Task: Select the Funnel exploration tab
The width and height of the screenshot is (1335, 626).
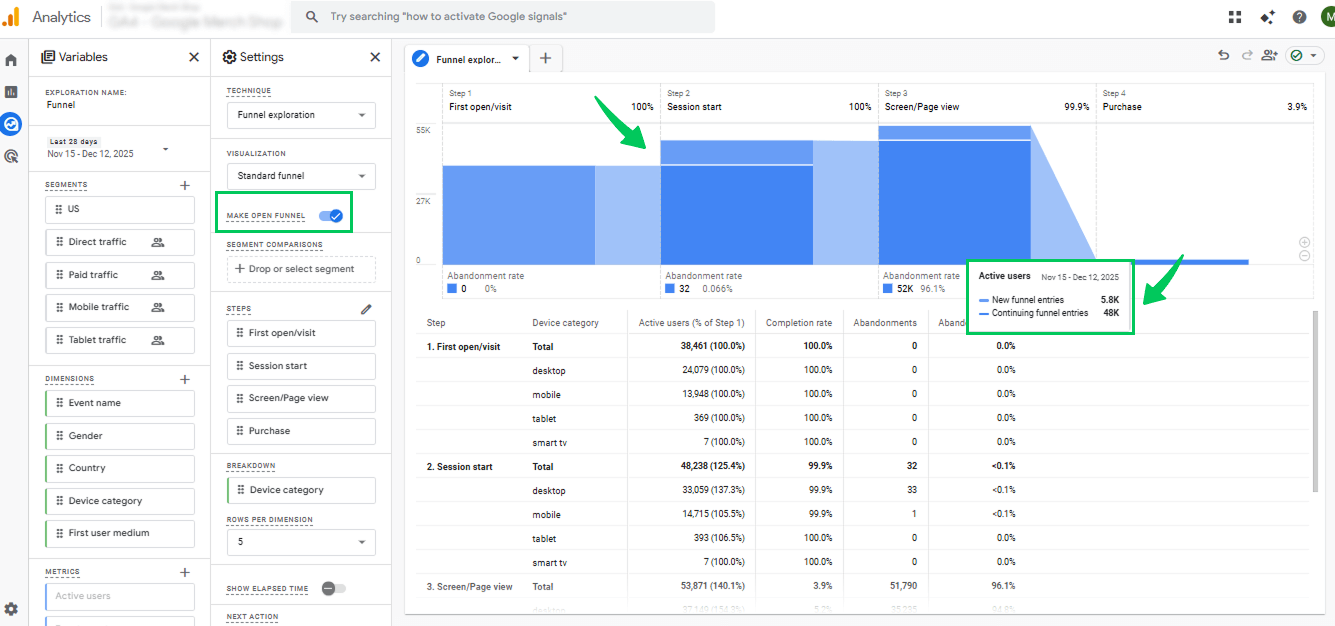Action: [x=467, y=59]
